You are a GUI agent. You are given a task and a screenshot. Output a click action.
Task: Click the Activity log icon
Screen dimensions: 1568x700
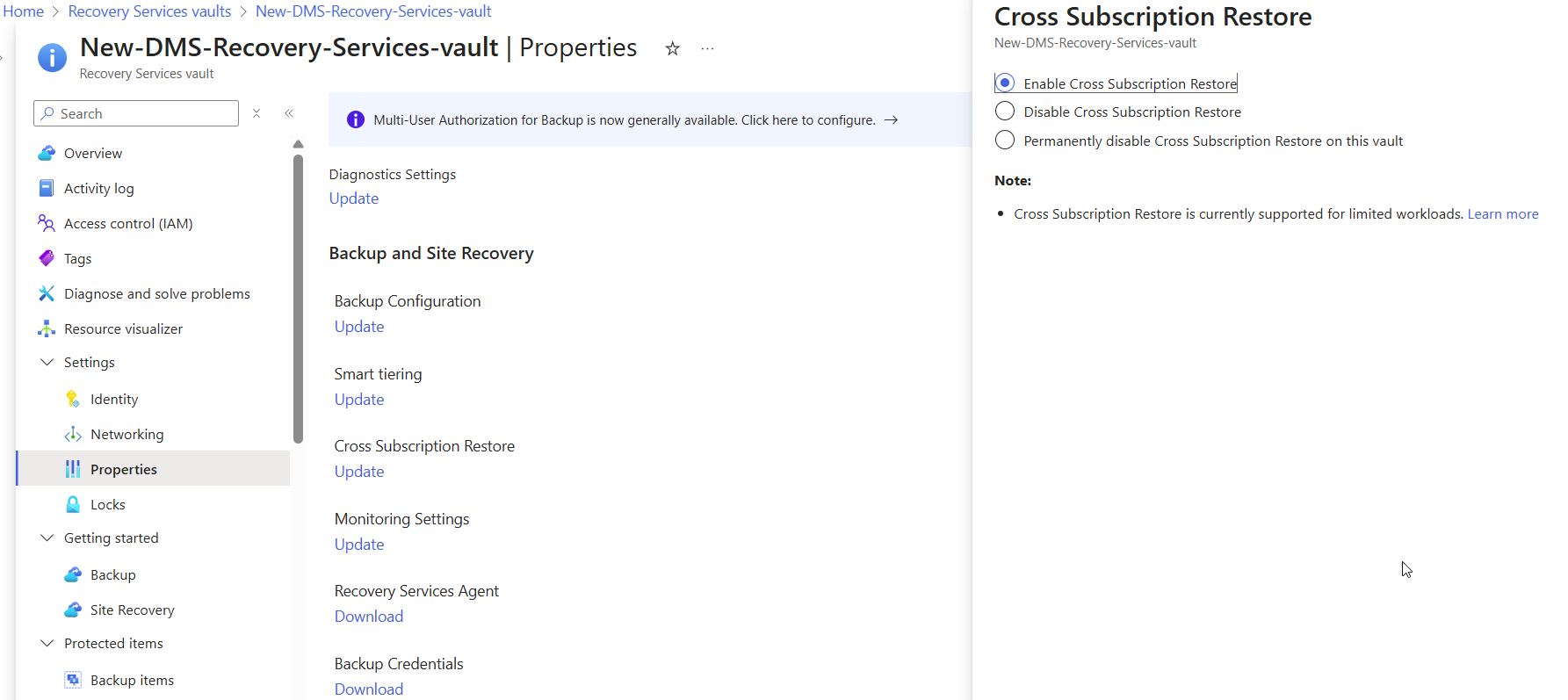pyautogui.click(x=47, y=188)
